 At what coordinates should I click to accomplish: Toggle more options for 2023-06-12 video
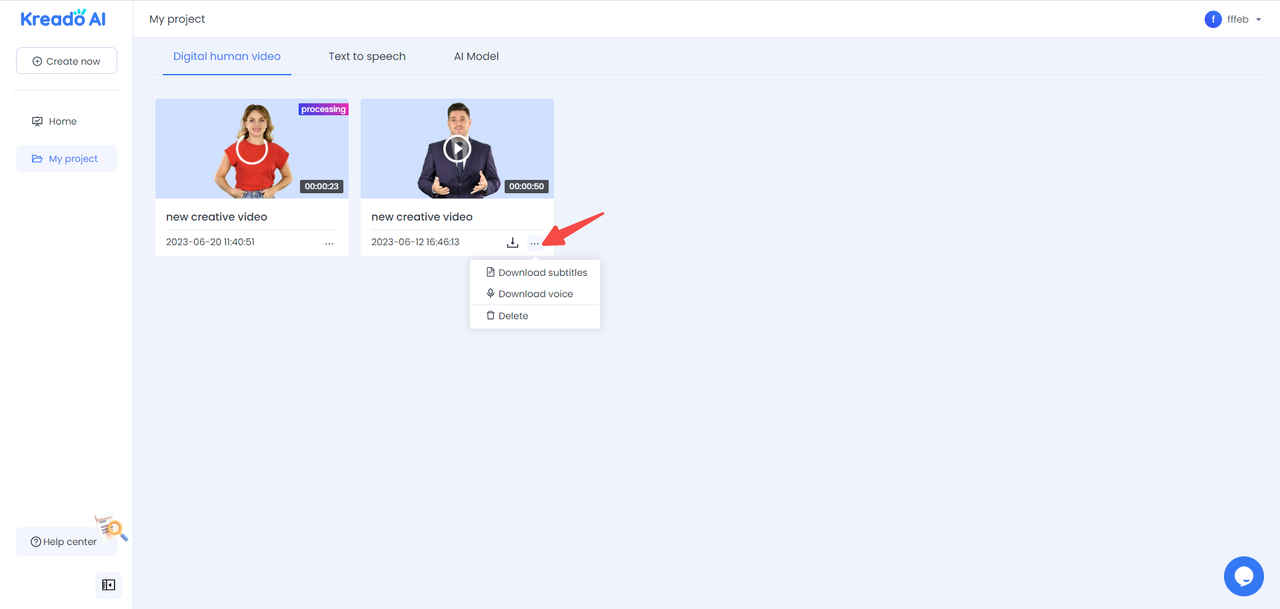tap(535, 243)
